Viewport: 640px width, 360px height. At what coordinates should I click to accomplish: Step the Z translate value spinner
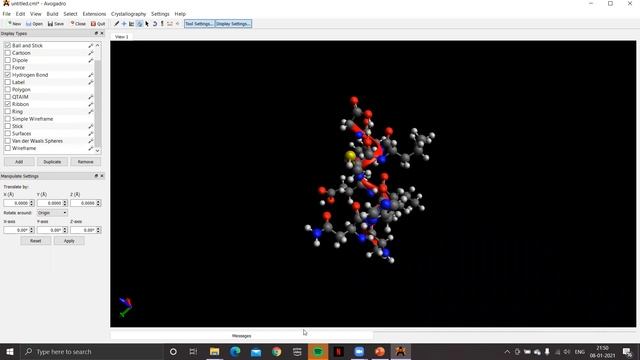pyautogui.click(x=98, y=203)
